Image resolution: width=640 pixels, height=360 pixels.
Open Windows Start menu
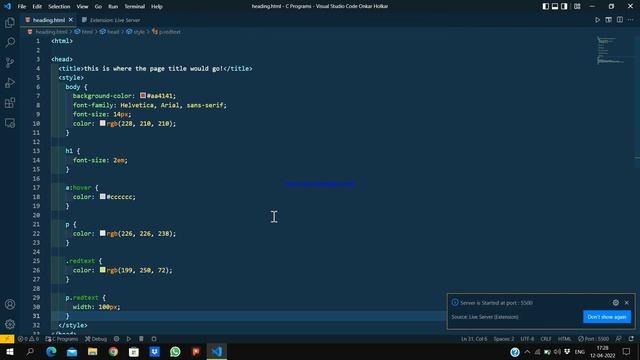9,351
